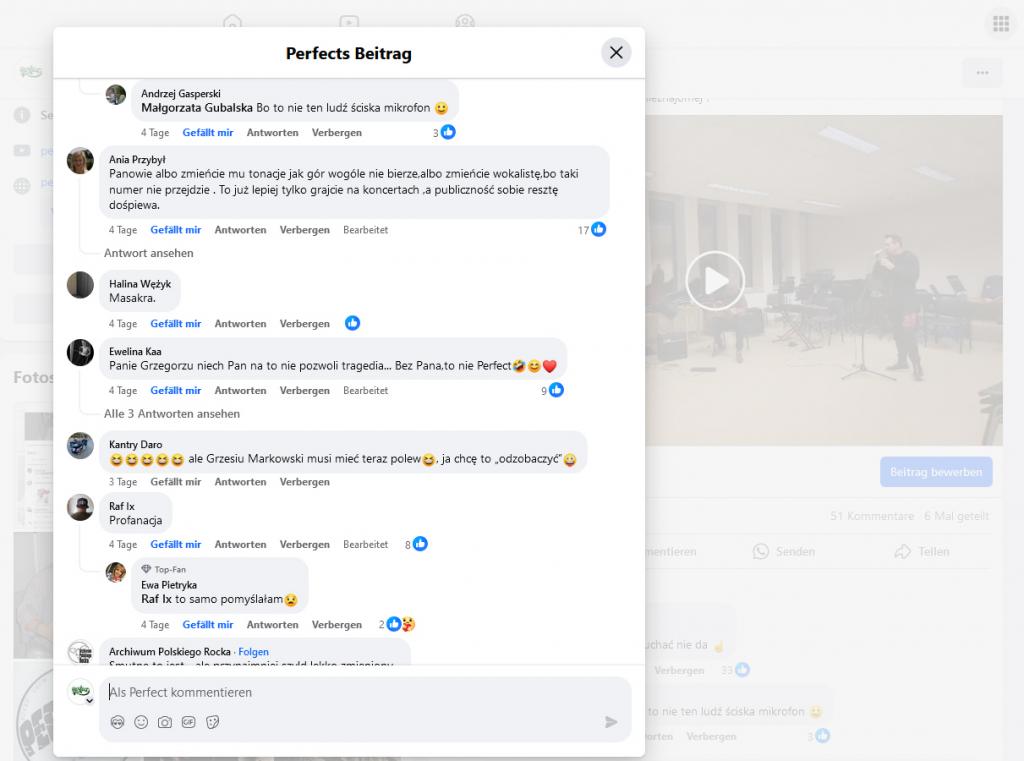This screenshot has height=761, width=1024.
Task: Open the '51 Kommentare' count on the post
Action: click(872, 516)
